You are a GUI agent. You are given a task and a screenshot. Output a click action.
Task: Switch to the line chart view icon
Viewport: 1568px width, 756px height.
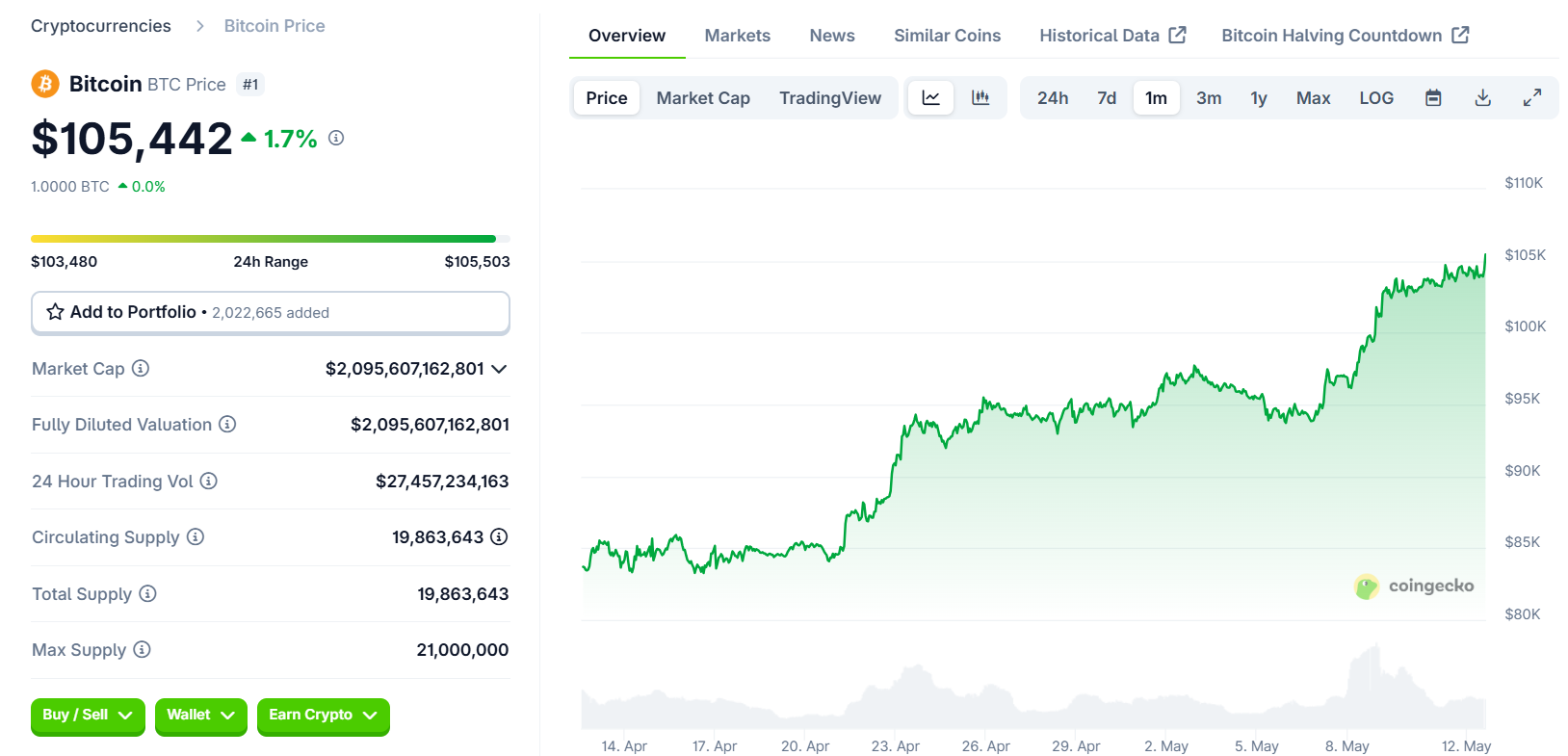(930, 98)
